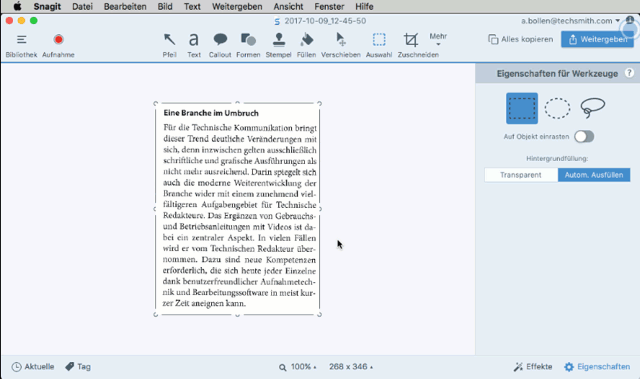Click the captured text image on canvas

tap(238, 208)
